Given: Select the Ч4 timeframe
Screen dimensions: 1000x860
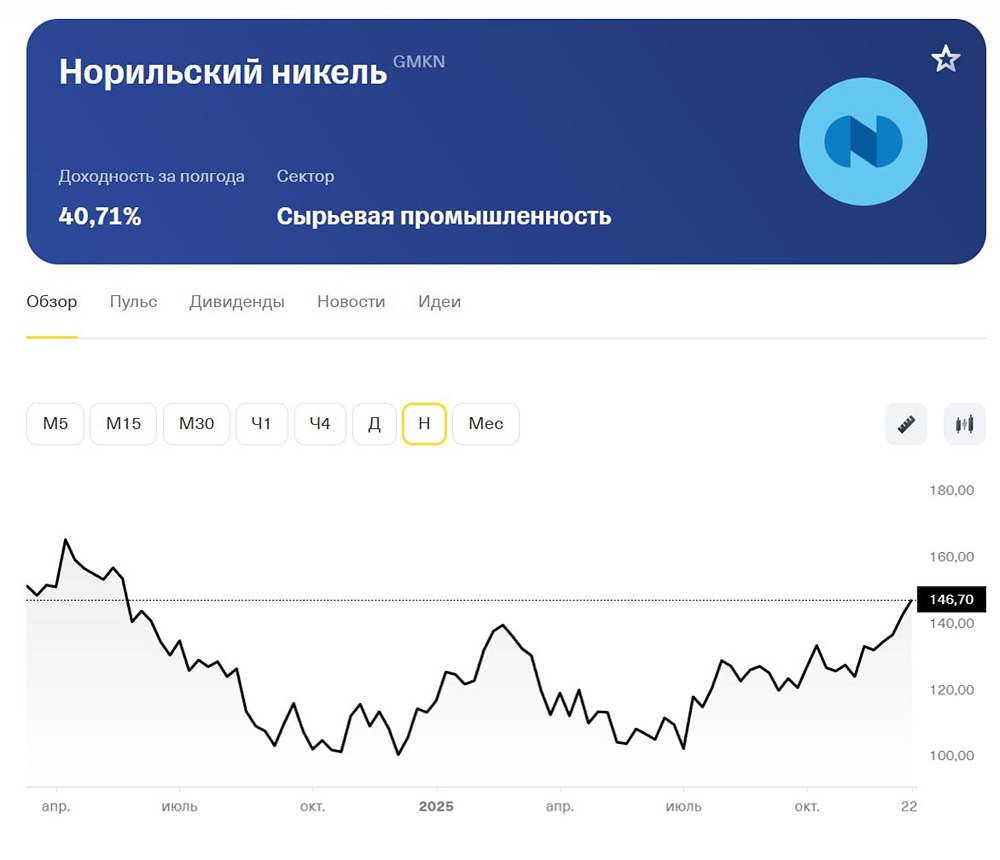Looking at the screenshot, I should tap(320, 424).
